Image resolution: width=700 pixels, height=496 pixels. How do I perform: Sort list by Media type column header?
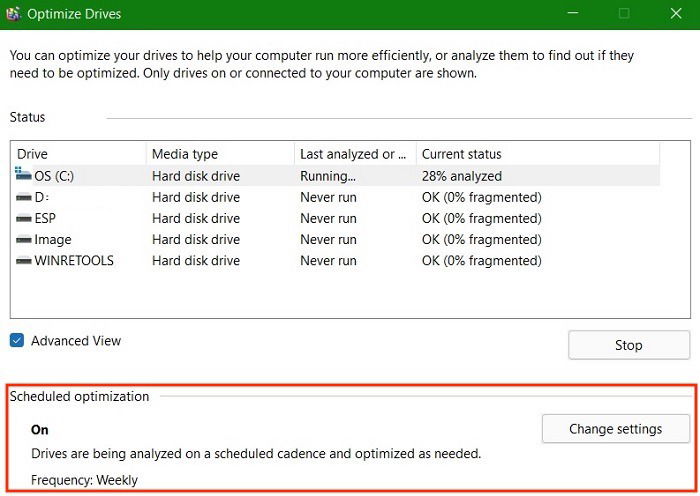coord(220,154)
